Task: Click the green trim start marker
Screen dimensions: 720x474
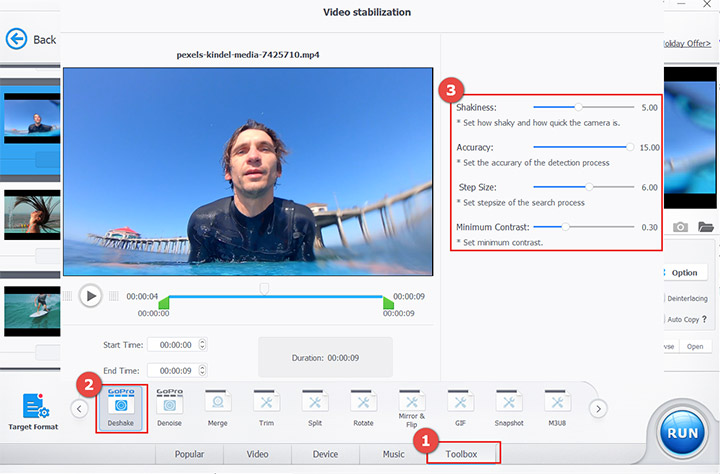Action: [x=164, y=303]
